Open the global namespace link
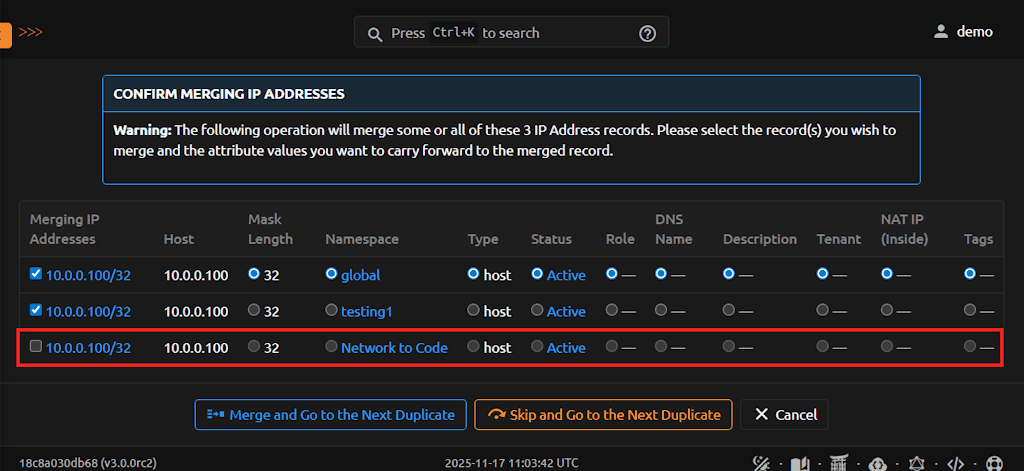Image resolution: width=1024 pixels, height=471 pixels. pyautogui.click(x=360, y=275)
